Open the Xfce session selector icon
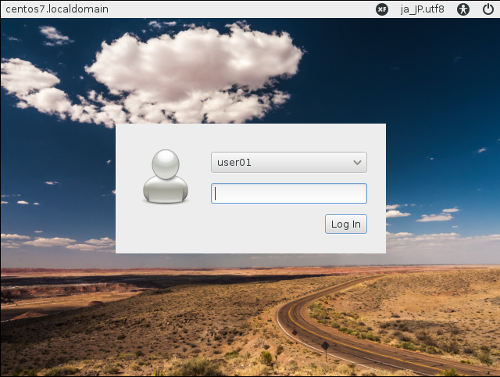This screenshot has height=377, width=500. tap(382, 9)
